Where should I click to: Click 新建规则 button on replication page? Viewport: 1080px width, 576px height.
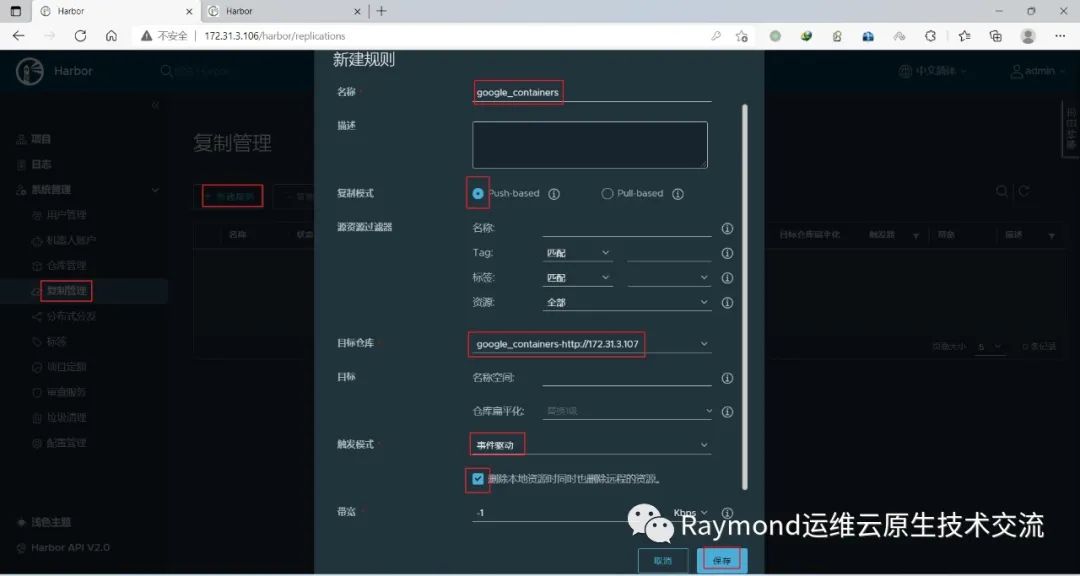pyautogui.click(x=232, y=196)
